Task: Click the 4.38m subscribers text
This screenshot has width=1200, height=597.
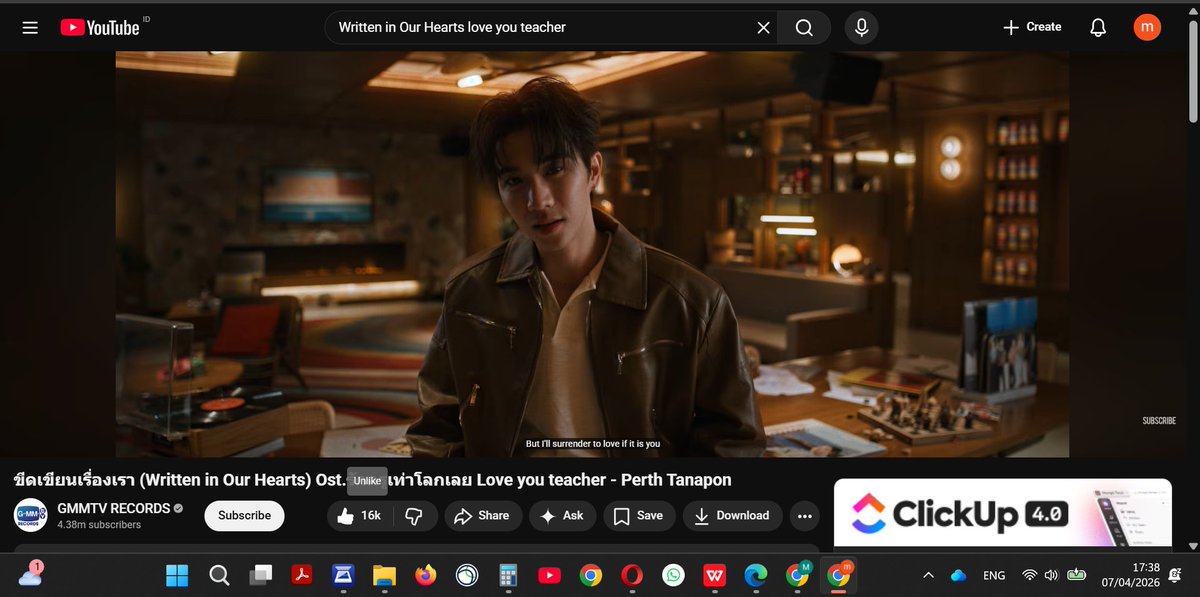Action: (99, 524)
